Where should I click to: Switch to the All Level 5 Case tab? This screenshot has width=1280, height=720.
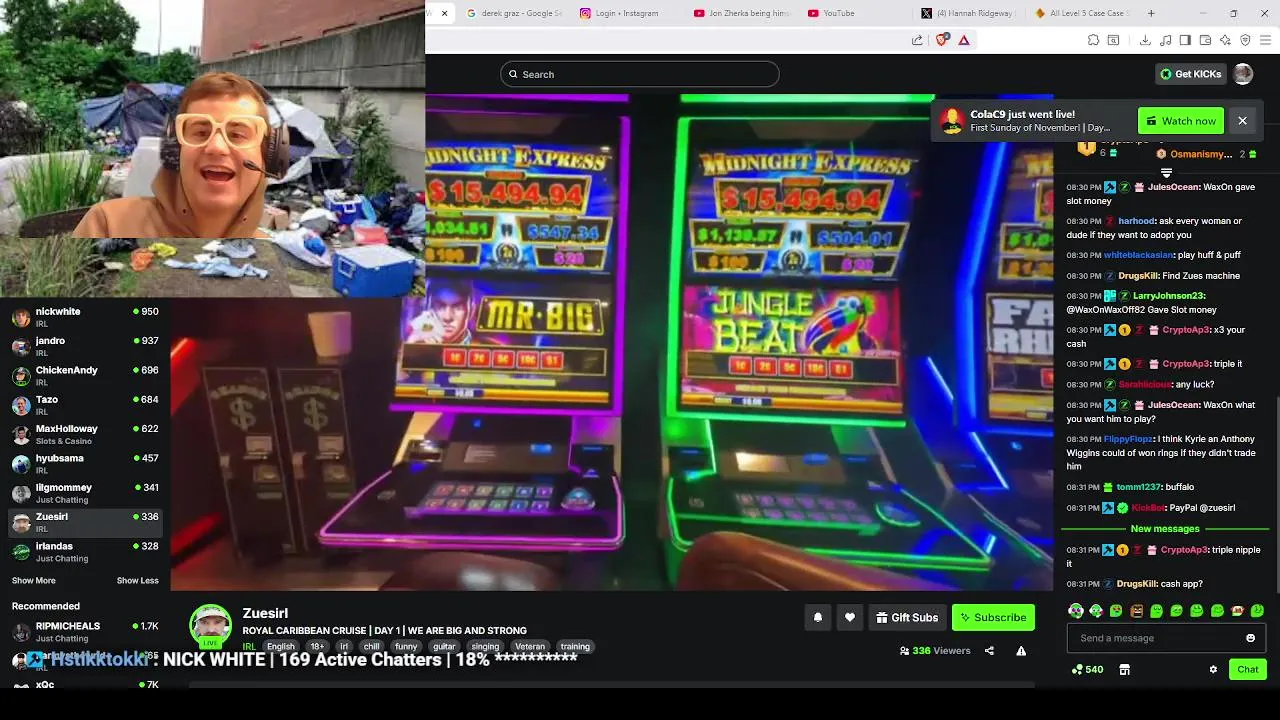1082,13
